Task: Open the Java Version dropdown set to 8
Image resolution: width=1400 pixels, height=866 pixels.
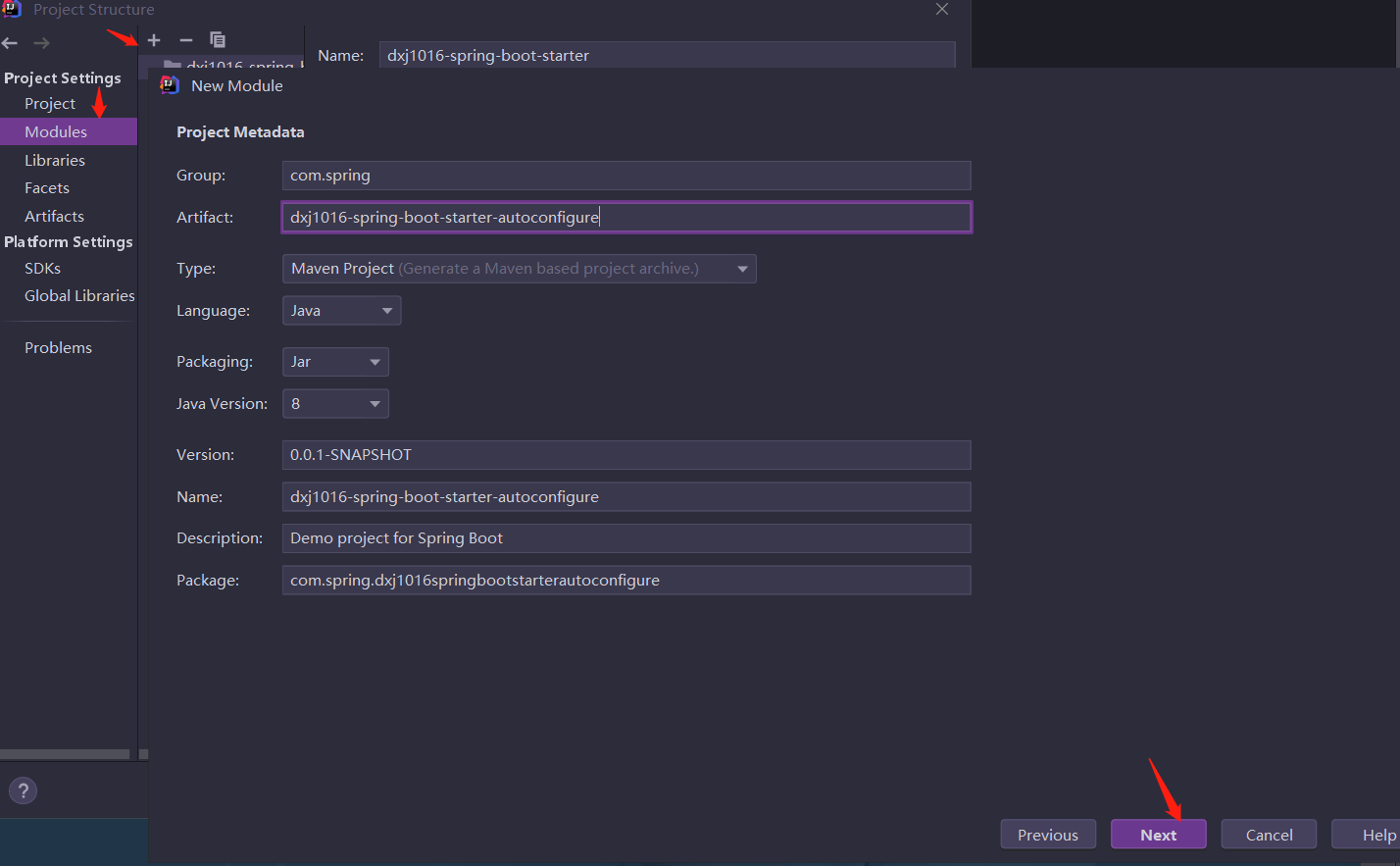Action: 335,404
